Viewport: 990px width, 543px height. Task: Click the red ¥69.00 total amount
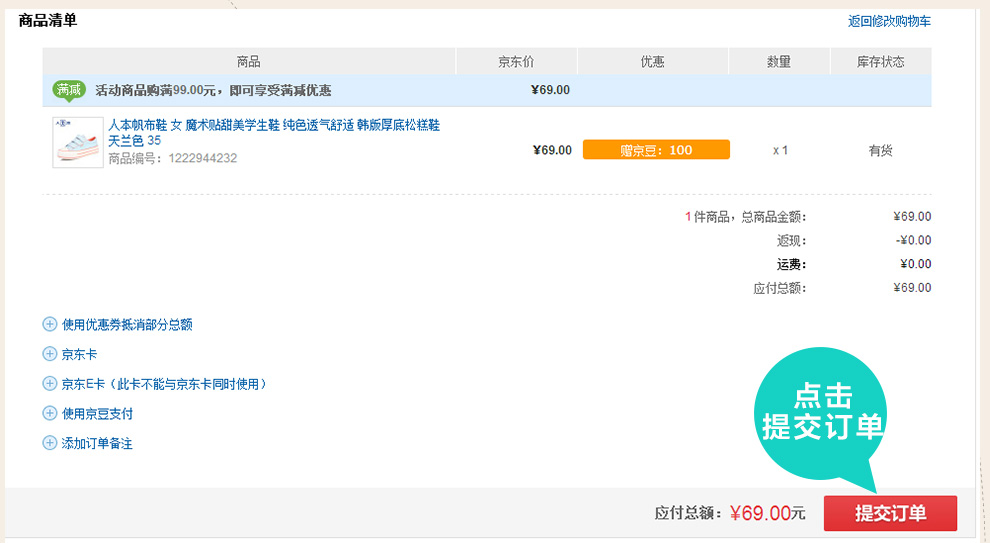[x=761, y=514]
